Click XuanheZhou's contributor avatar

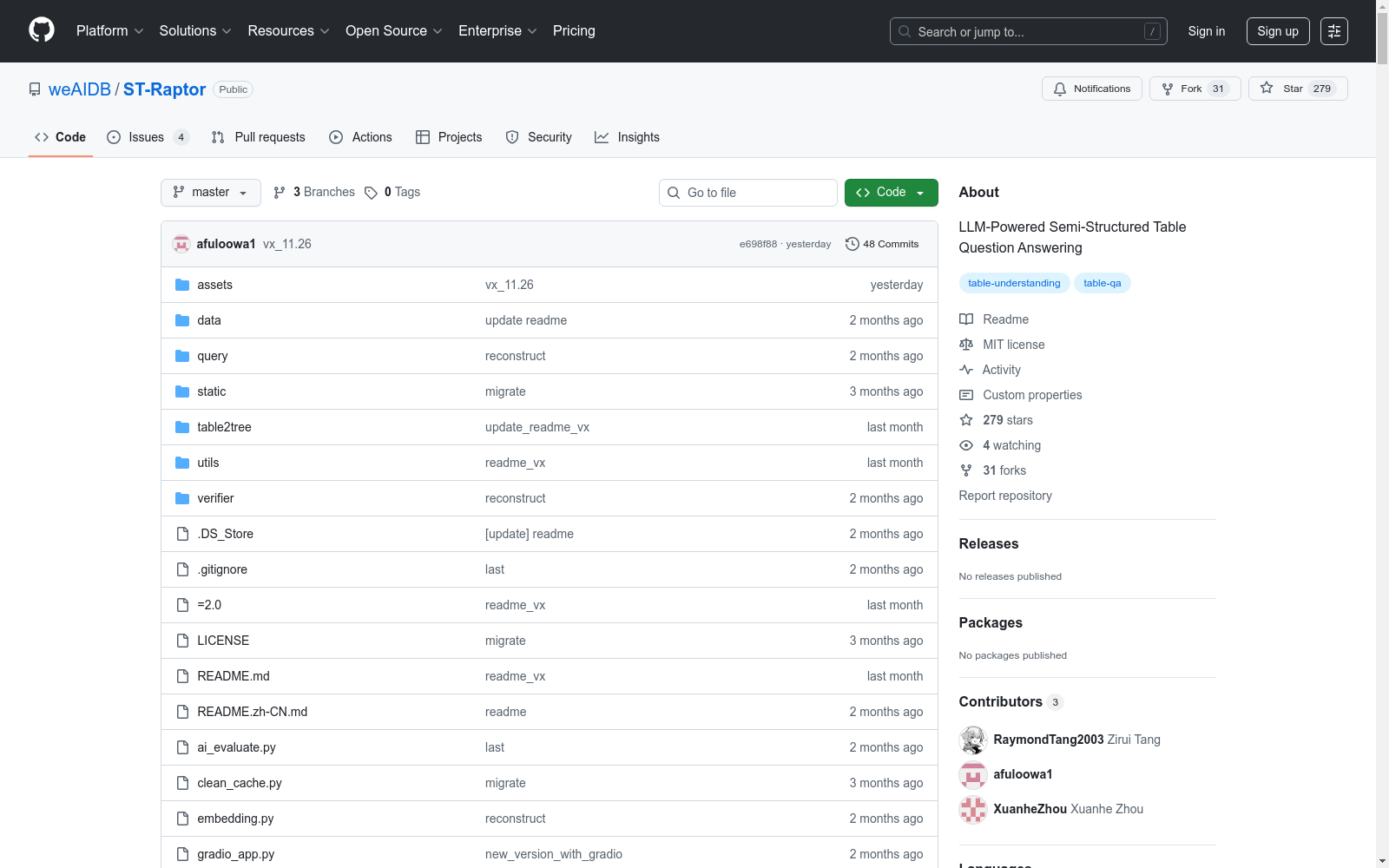point(973,809)
